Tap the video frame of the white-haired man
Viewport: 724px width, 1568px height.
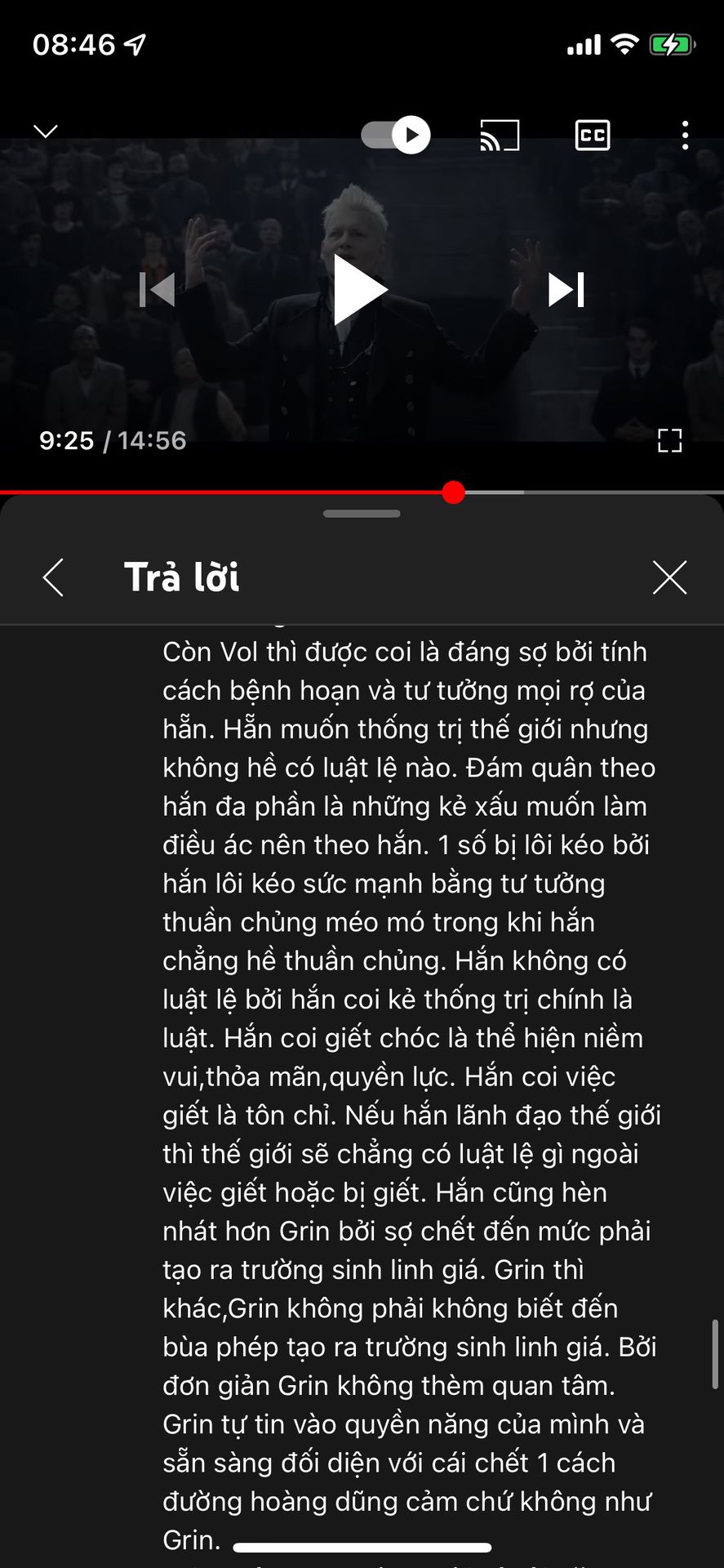[362, 290]
